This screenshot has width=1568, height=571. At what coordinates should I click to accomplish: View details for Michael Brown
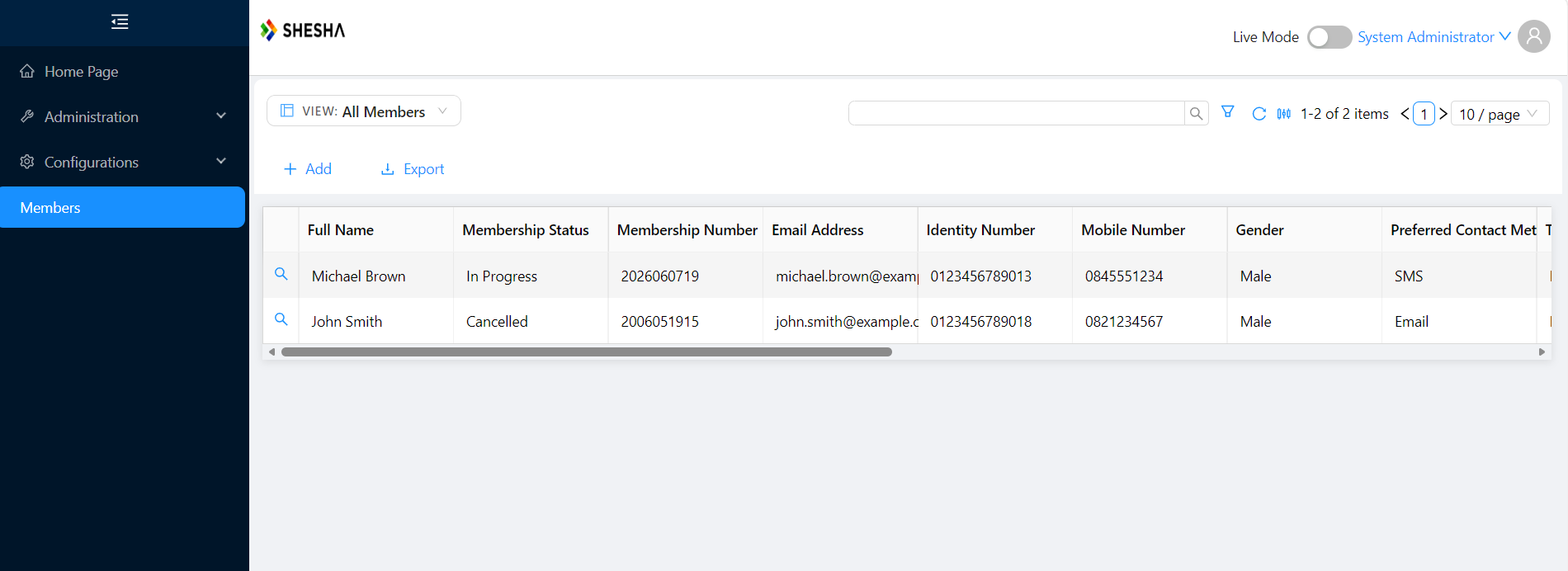pos(281,274)
